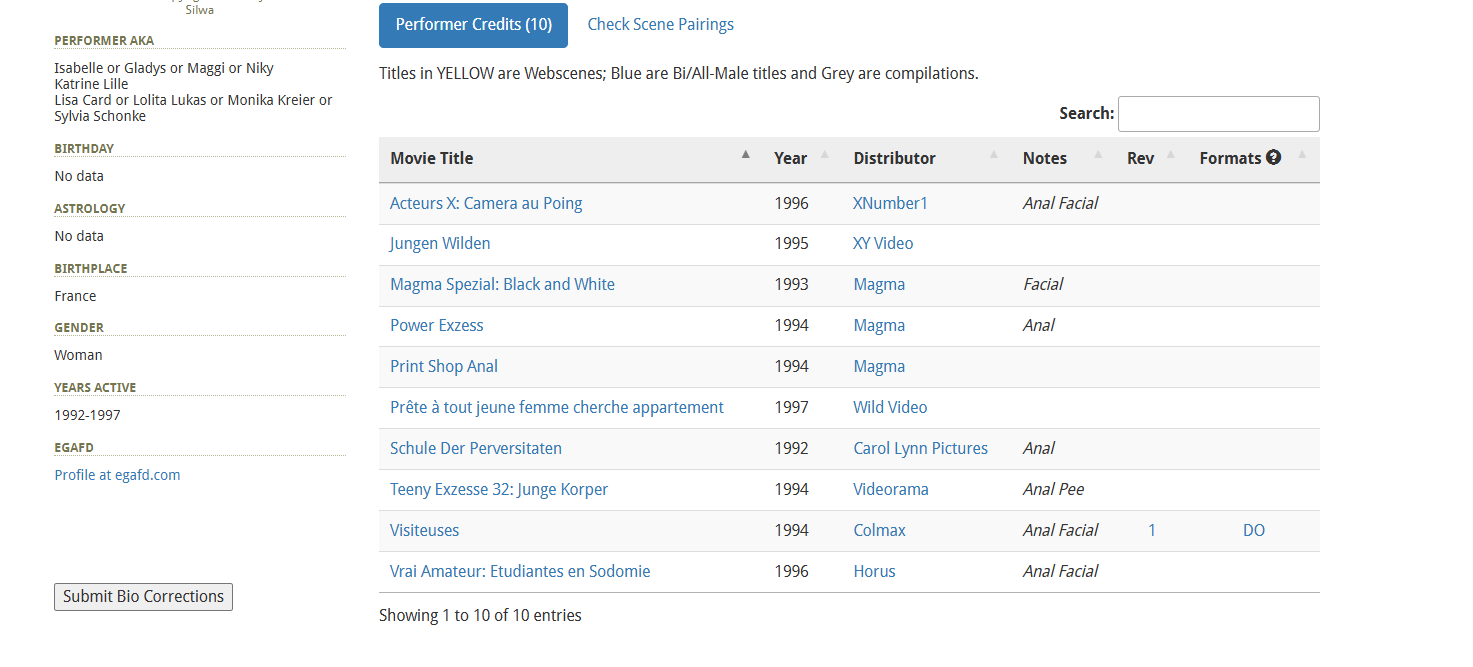Open the XNumber1 distributor link
Viewport: 1473px width, 667px height.
pyautogui.click(x=890, y=203)
